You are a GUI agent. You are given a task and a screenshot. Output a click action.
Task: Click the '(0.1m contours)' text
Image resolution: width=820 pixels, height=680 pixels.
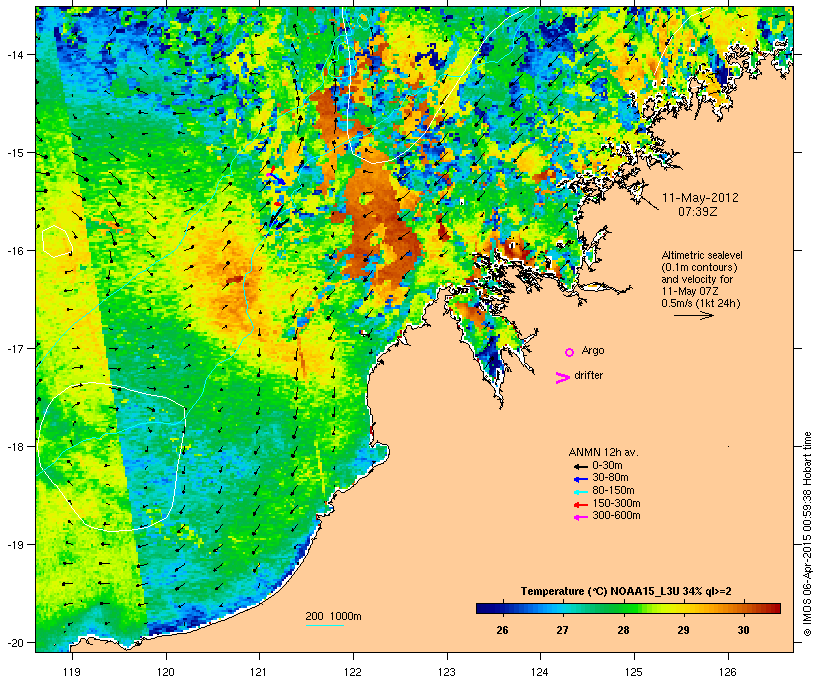pyautogui.click(x=699, y=267)
